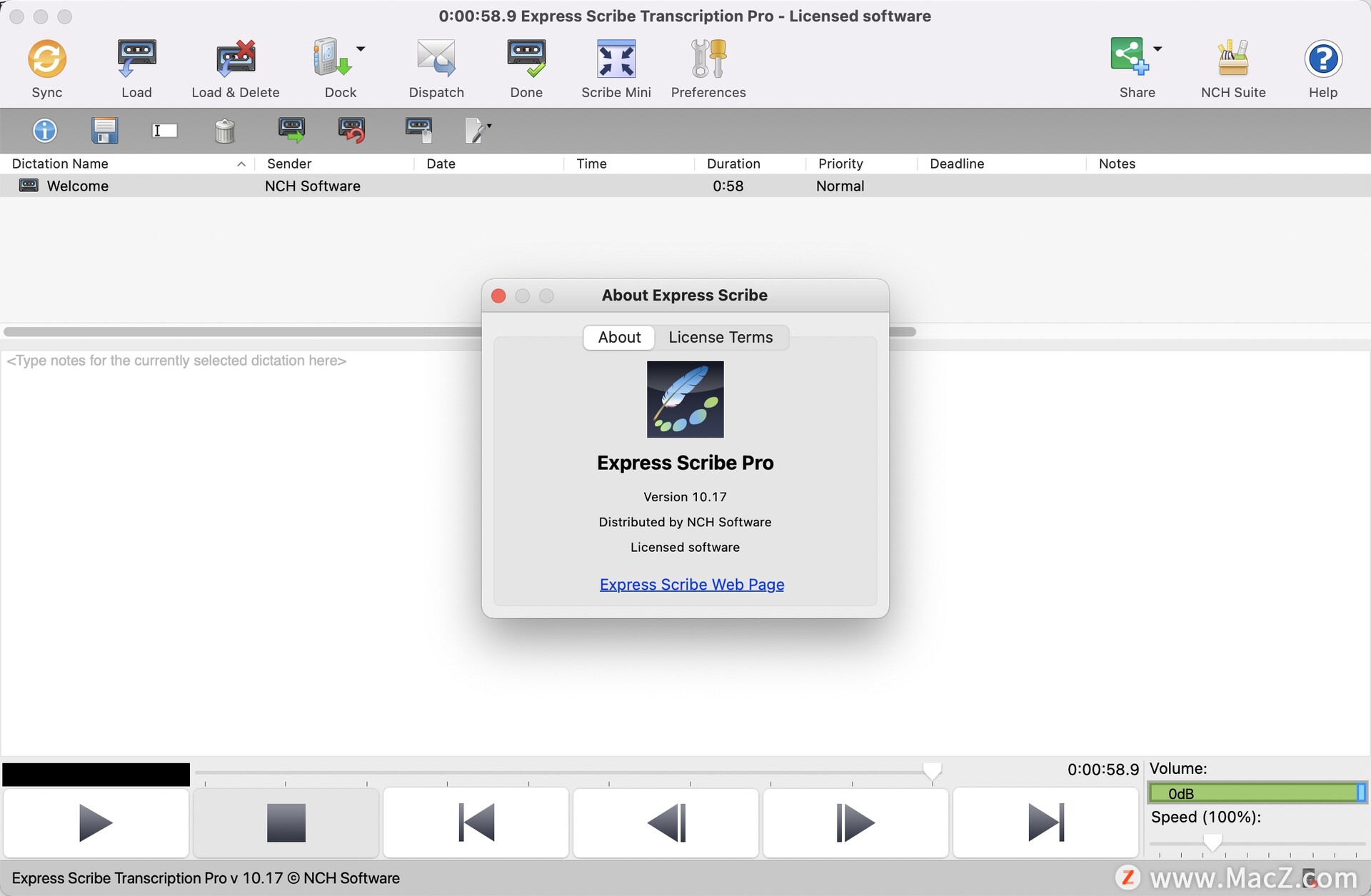Open the notepad pencil dropdown arrow
The height and width of the screenshot is (896, 1371).
pos(489,126)
